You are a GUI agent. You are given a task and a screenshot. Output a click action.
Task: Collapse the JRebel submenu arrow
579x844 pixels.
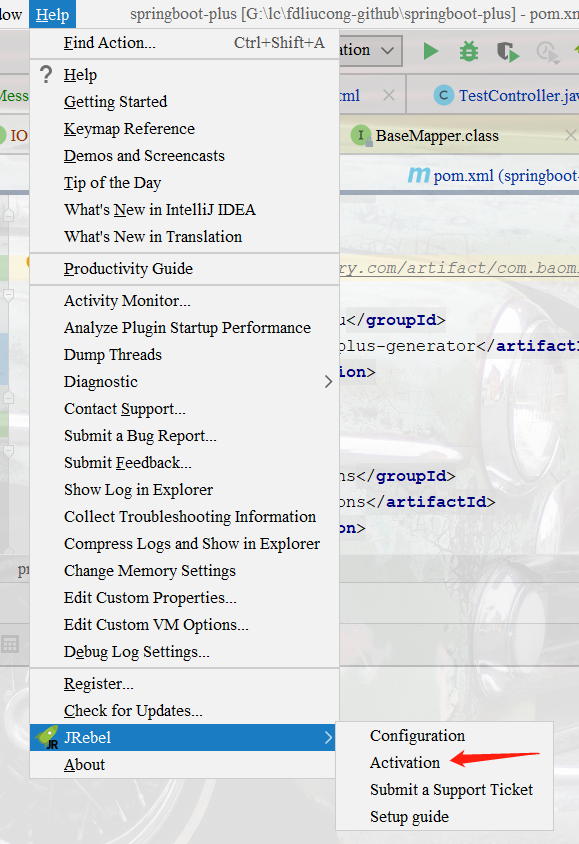tap(328, 737)
